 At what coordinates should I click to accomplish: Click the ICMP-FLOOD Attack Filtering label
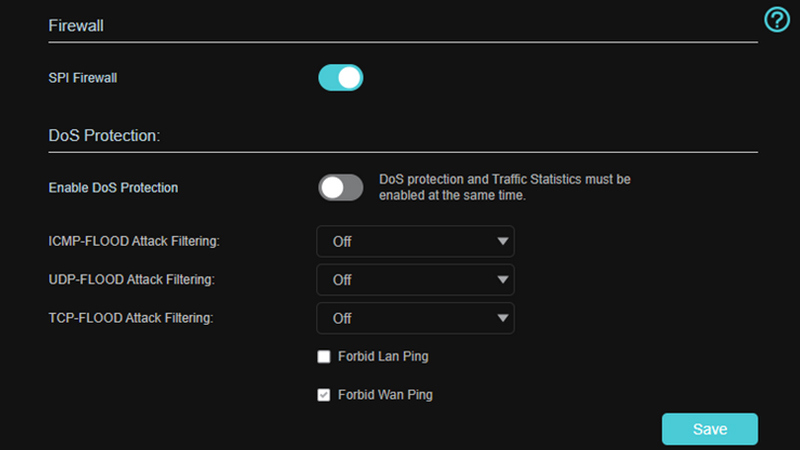134,241
